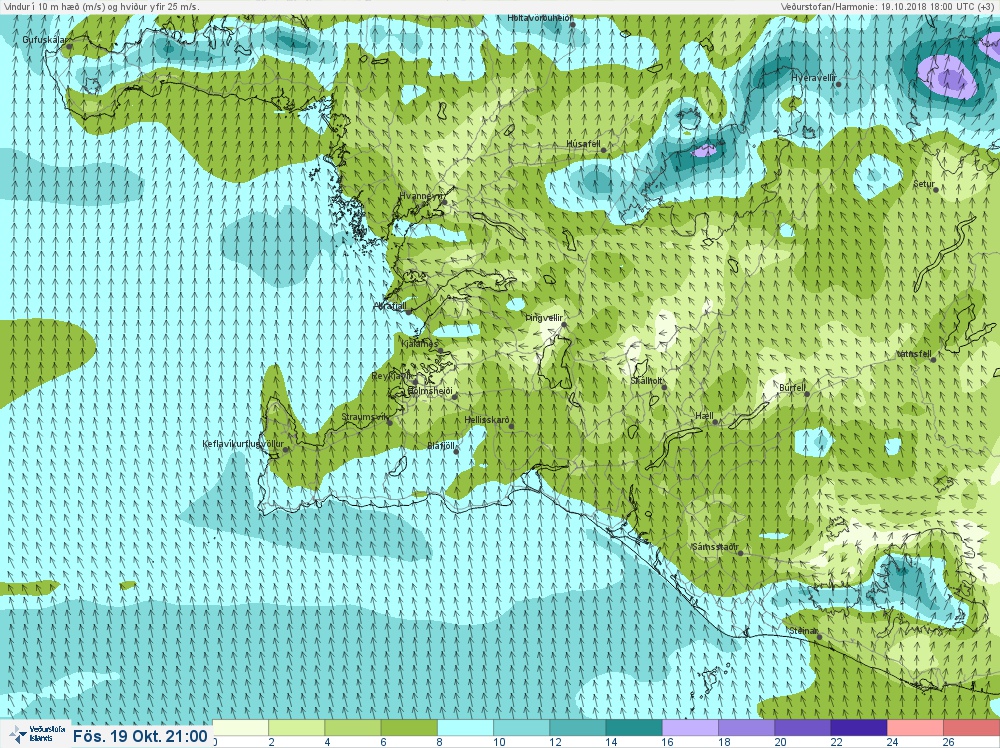Click the Reykjavík station label
1000x748 pixels.
pos(392,376)
